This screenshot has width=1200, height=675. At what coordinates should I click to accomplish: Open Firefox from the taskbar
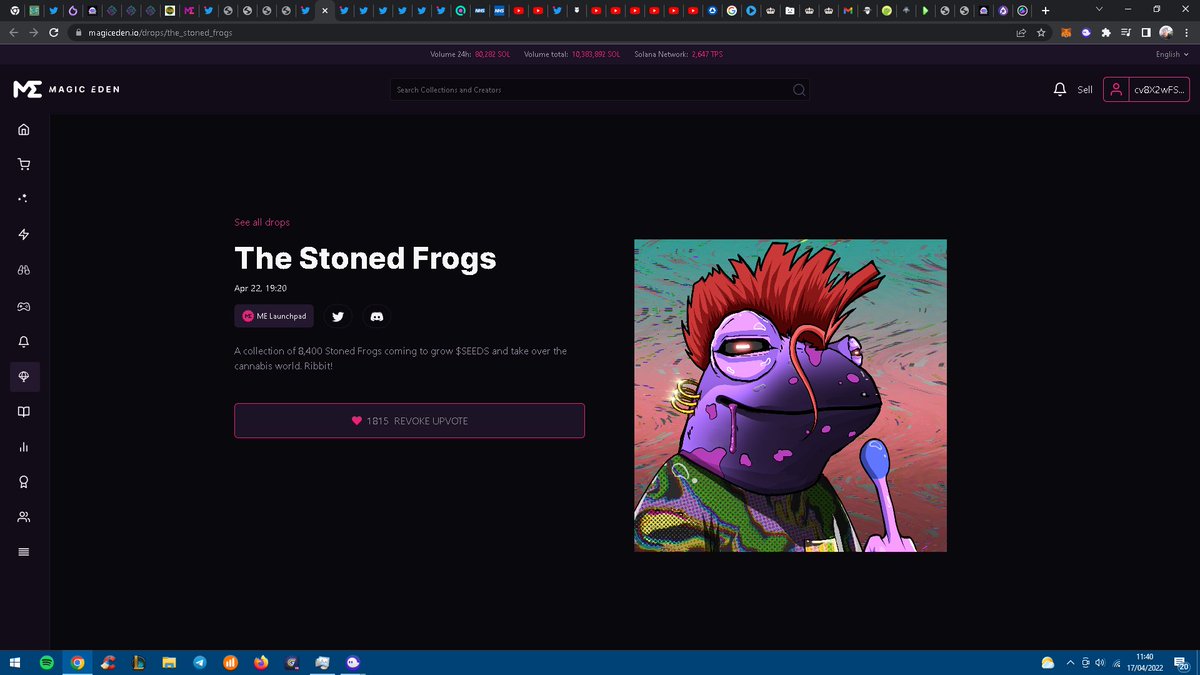pyautogui.click(x=261, y=662)
